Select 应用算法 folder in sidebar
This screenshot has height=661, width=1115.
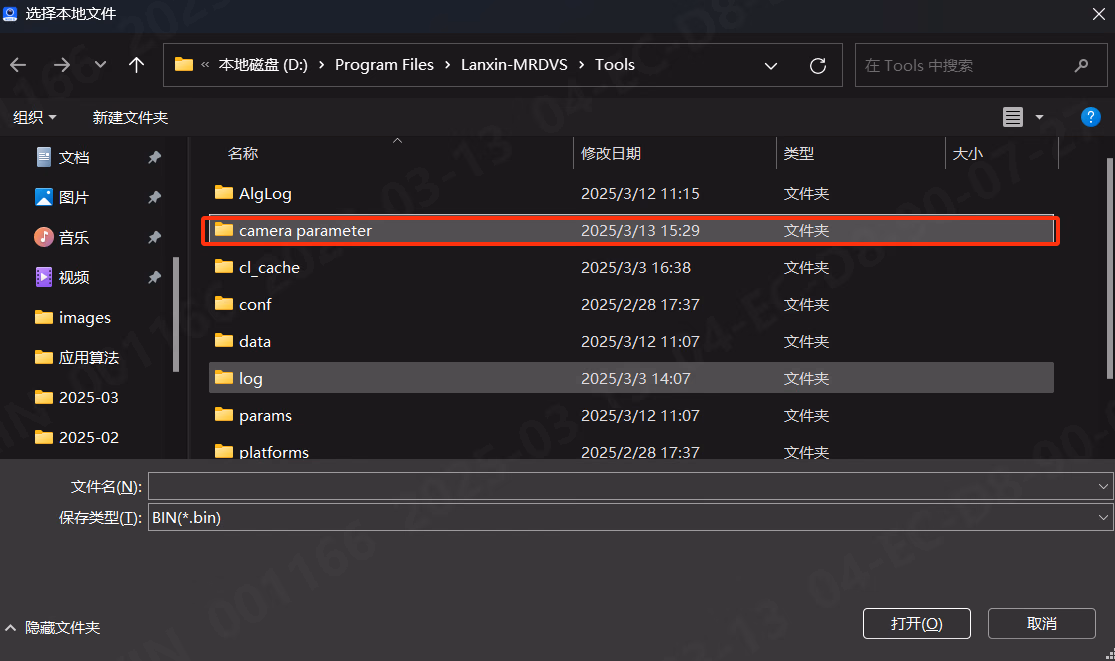tap(88, 358)
